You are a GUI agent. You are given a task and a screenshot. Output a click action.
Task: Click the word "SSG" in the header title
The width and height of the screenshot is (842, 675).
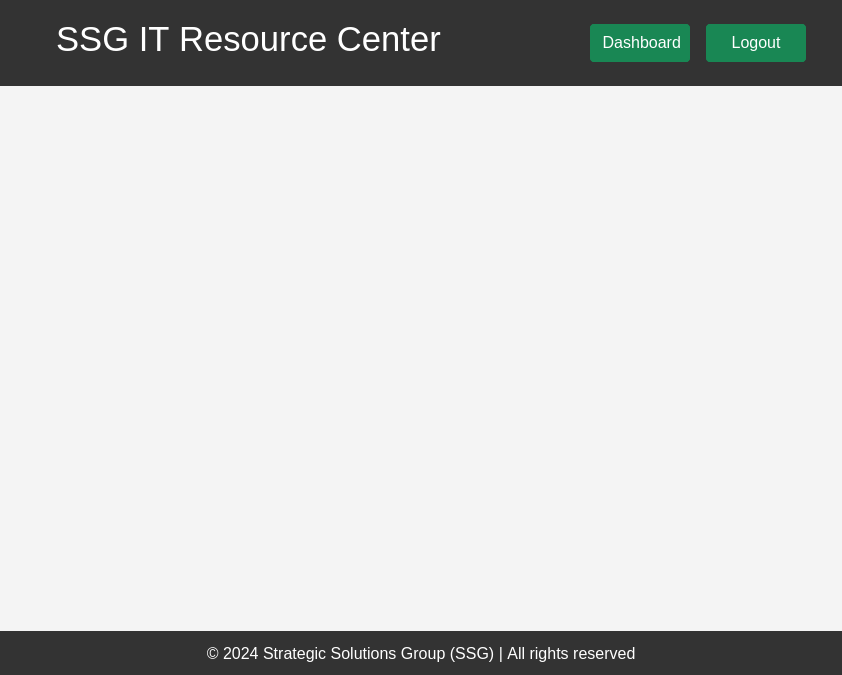click(x=92, y=40)
